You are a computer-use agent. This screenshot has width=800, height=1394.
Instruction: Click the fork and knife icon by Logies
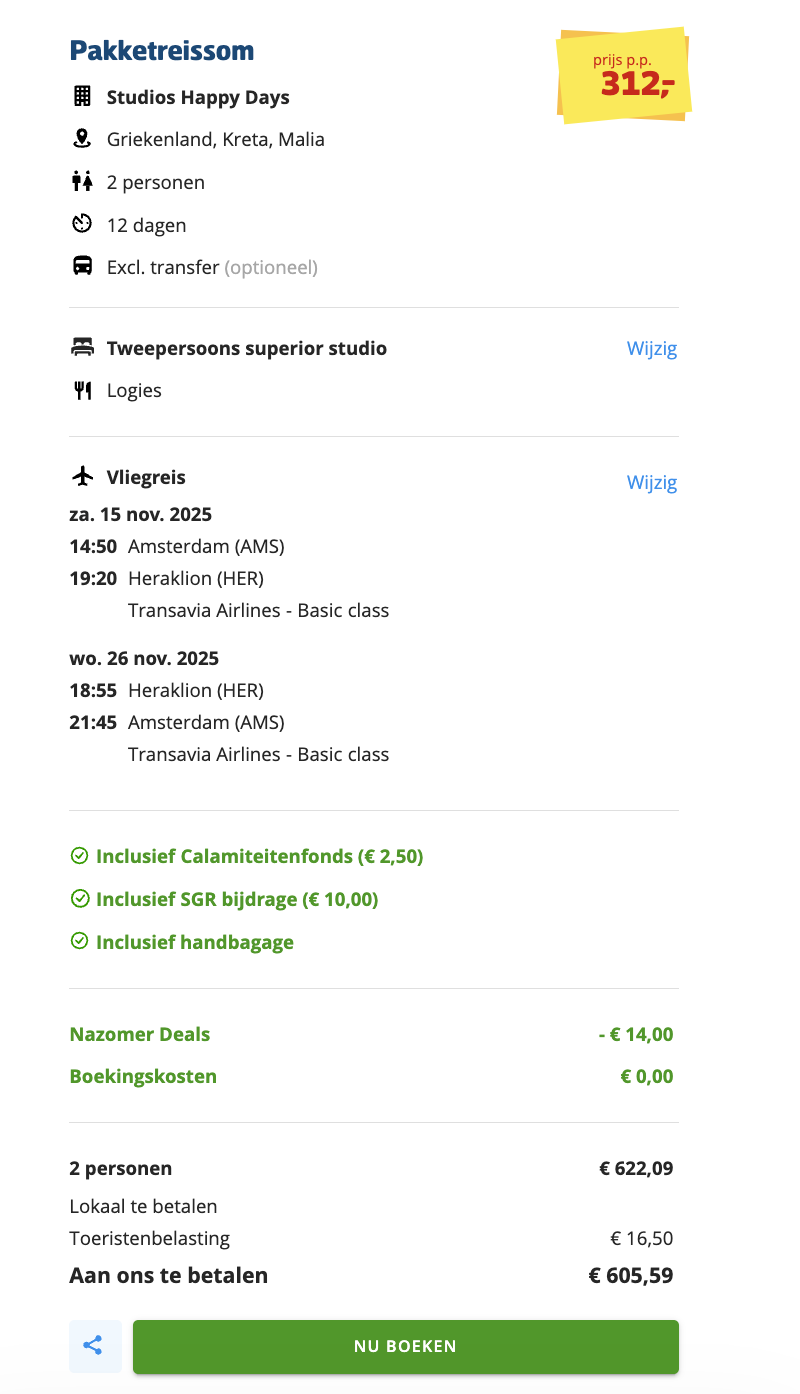pos(82,390)
